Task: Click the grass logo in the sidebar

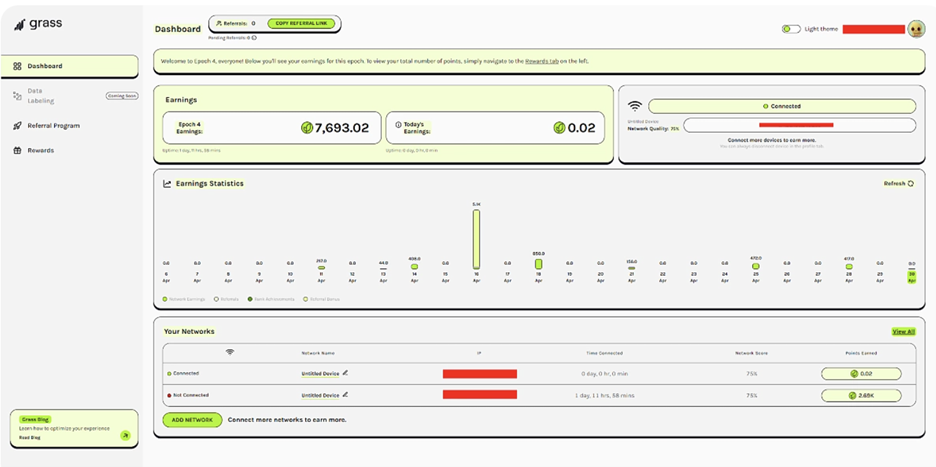Action: coord(38,24)
